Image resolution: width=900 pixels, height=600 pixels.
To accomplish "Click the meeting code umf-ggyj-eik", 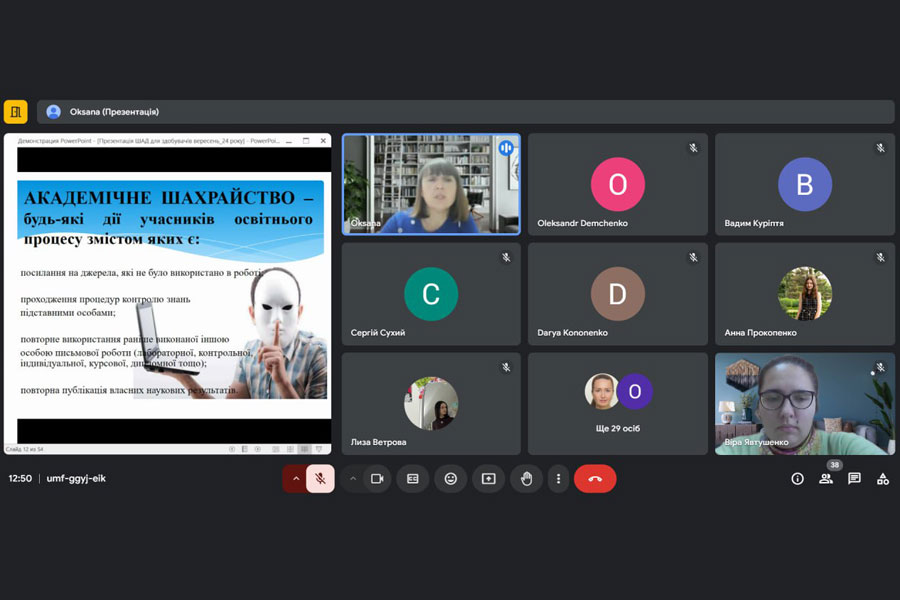I will tap(76, 478).
